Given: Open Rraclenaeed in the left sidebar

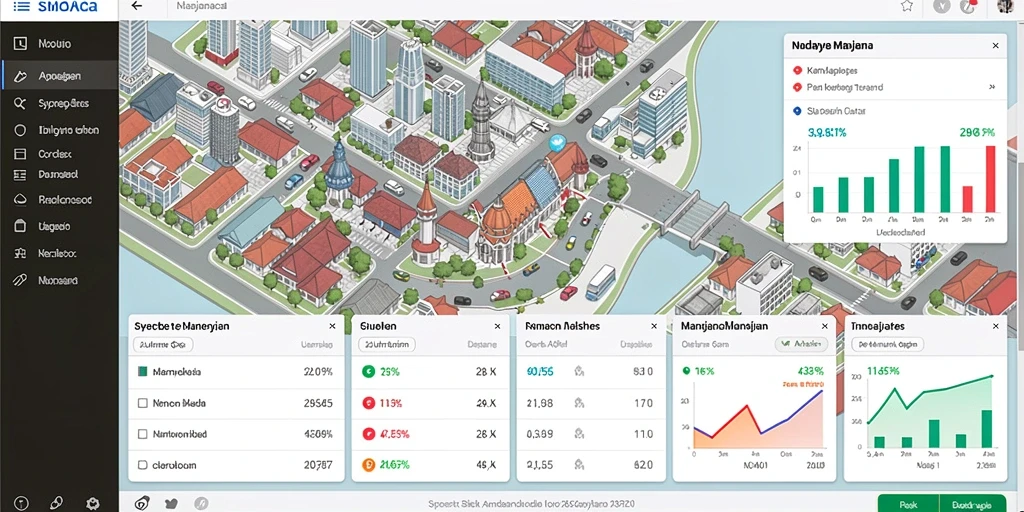Looking at the screenshot, I should tap(59, 200).
